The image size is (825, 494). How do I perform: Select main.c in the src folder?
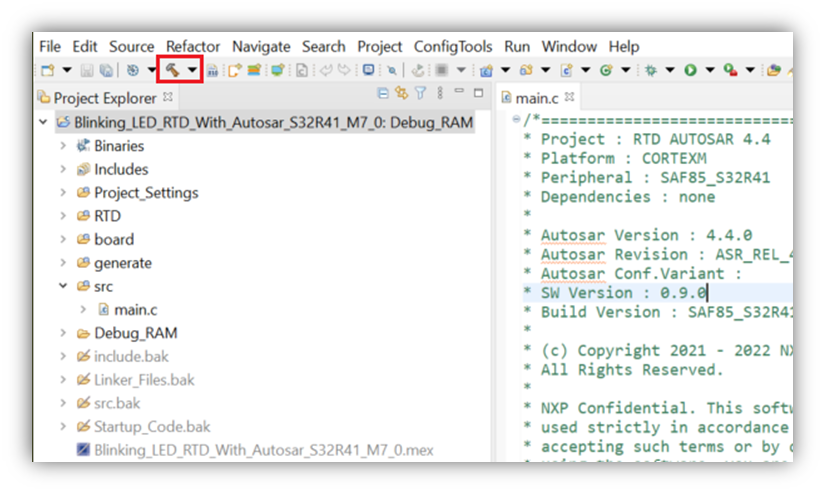coord(135,309)
